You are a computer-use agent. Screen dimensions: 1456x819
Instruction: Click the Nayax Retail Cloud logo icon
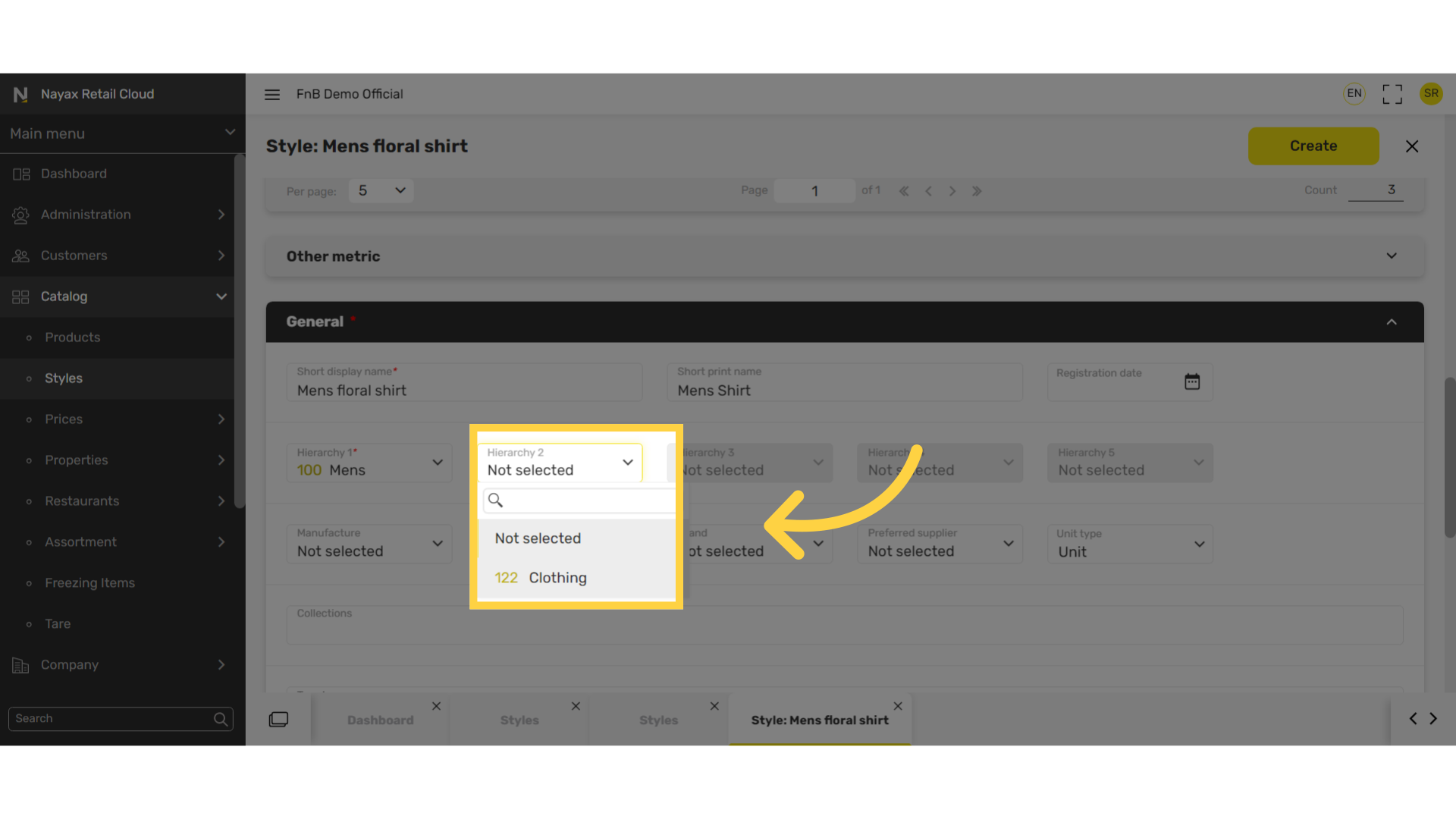(19, 93)
